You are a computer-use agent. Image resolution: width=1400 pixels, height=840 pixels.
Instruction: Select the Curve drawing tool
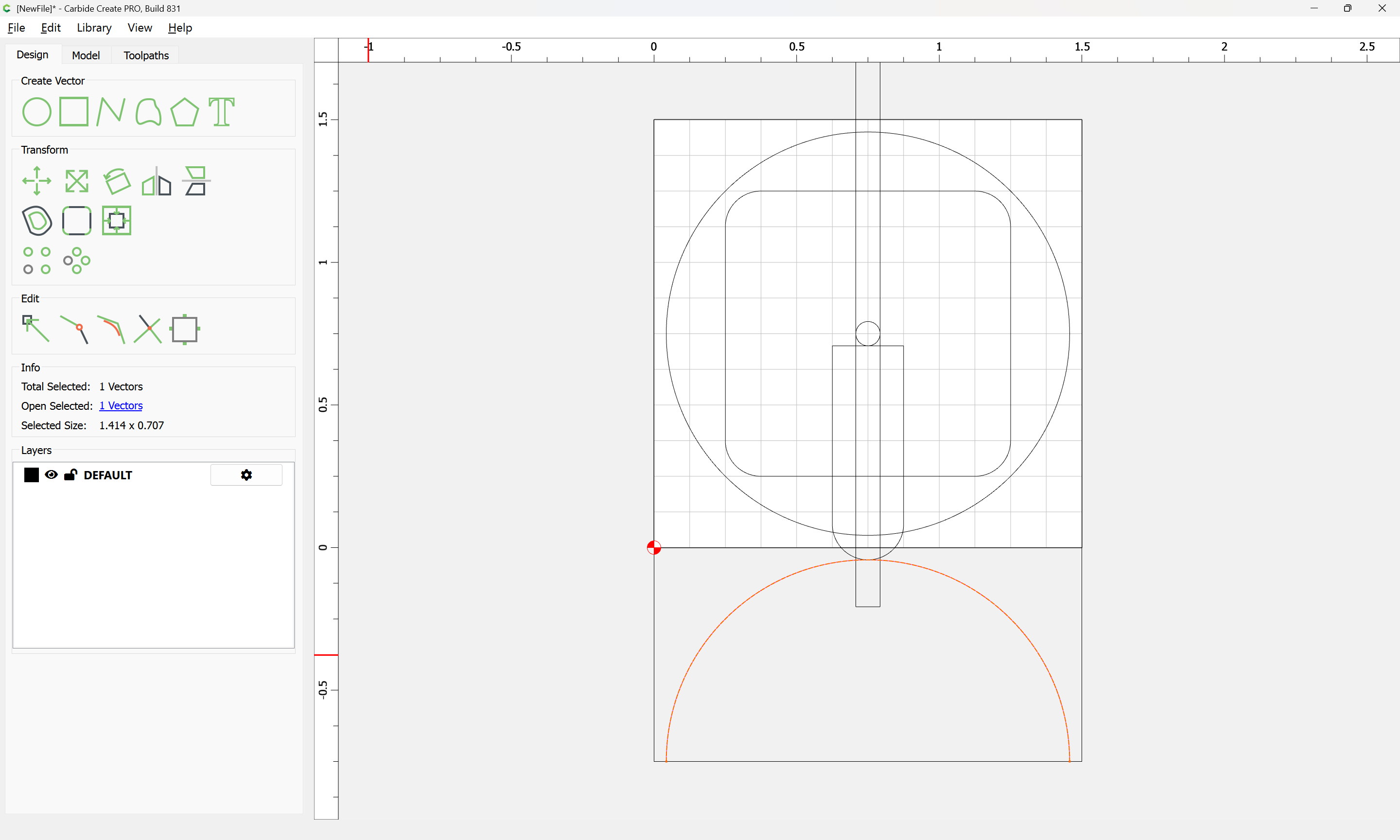pos(148,111)
